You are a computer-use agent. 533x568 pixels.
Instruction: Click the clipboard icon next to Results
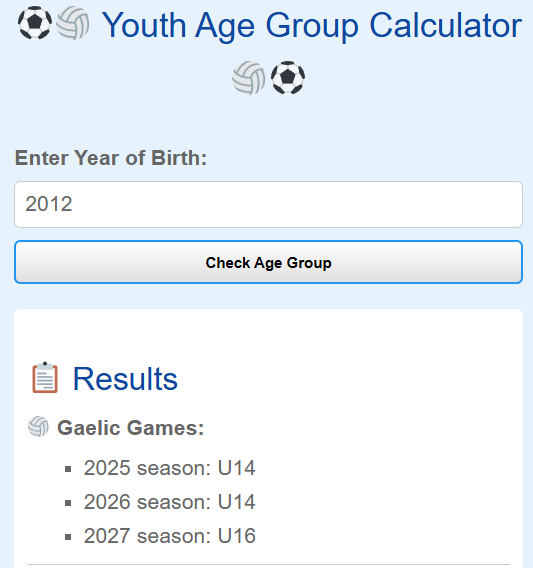[45, 377]
